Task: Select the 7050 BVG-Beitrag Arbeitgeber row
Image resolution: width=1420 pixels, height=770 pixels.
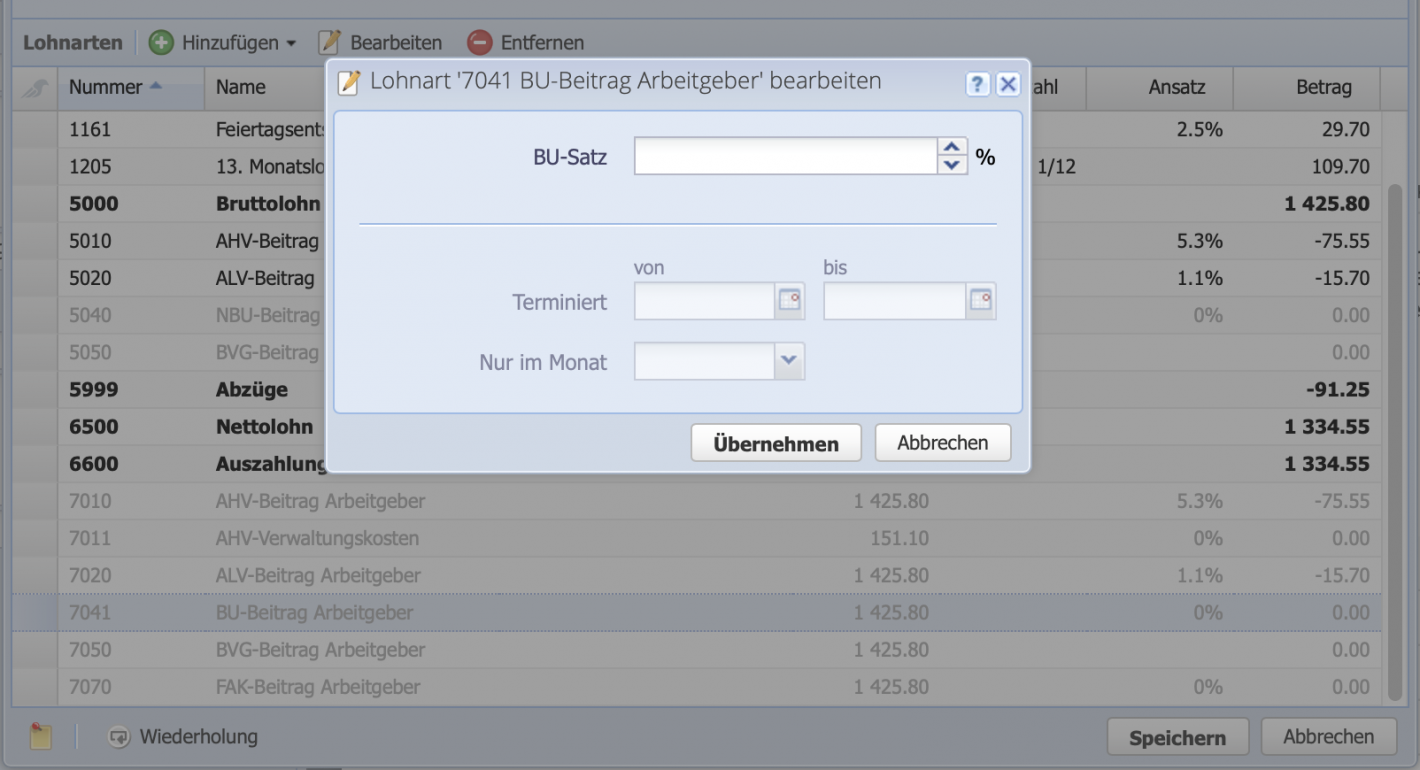Action: point(300,649)
